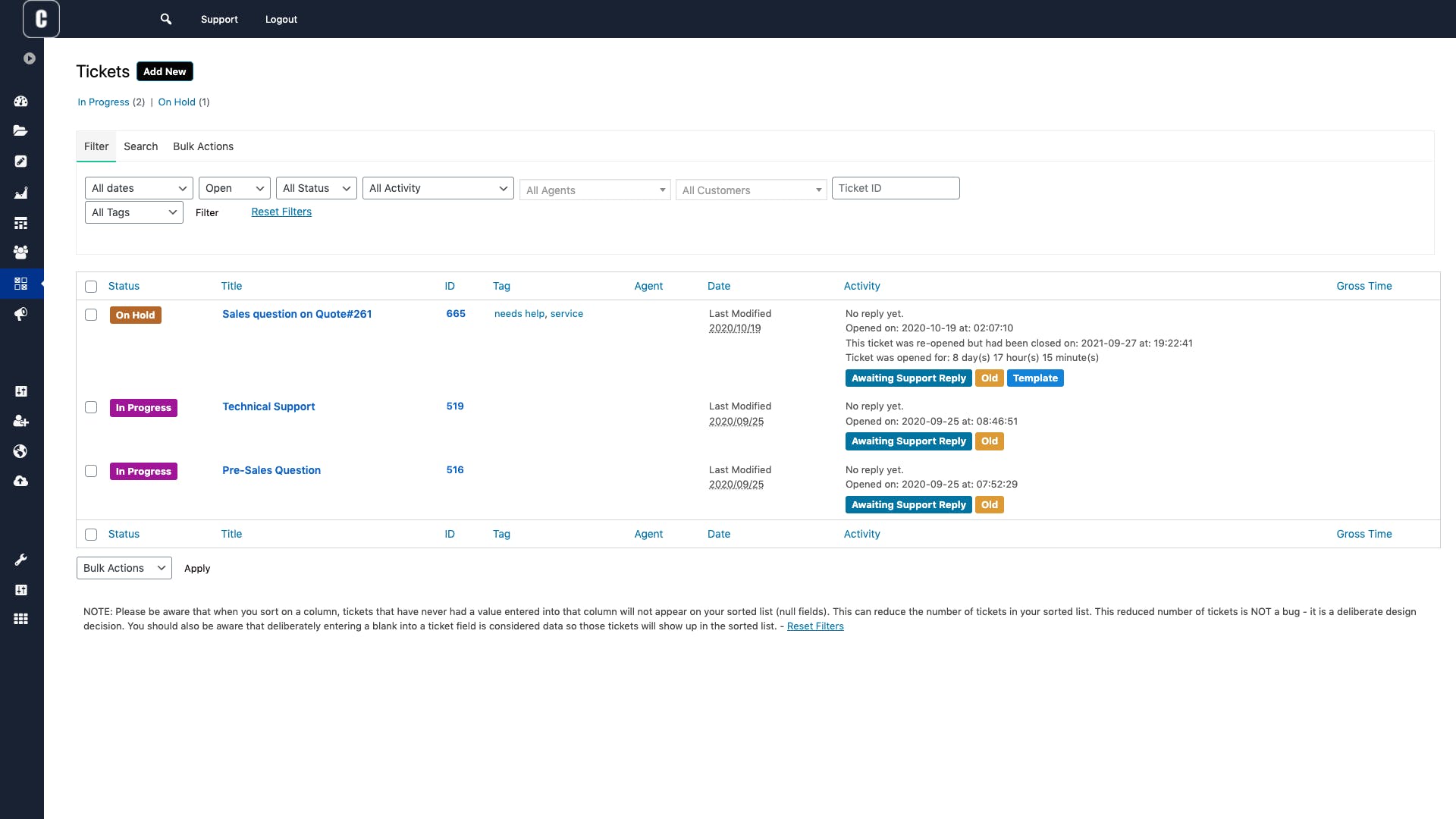This screenshot has width=1456, height=819.
Task: Click the Add New ticket button
Action: [x=165, y=71]
